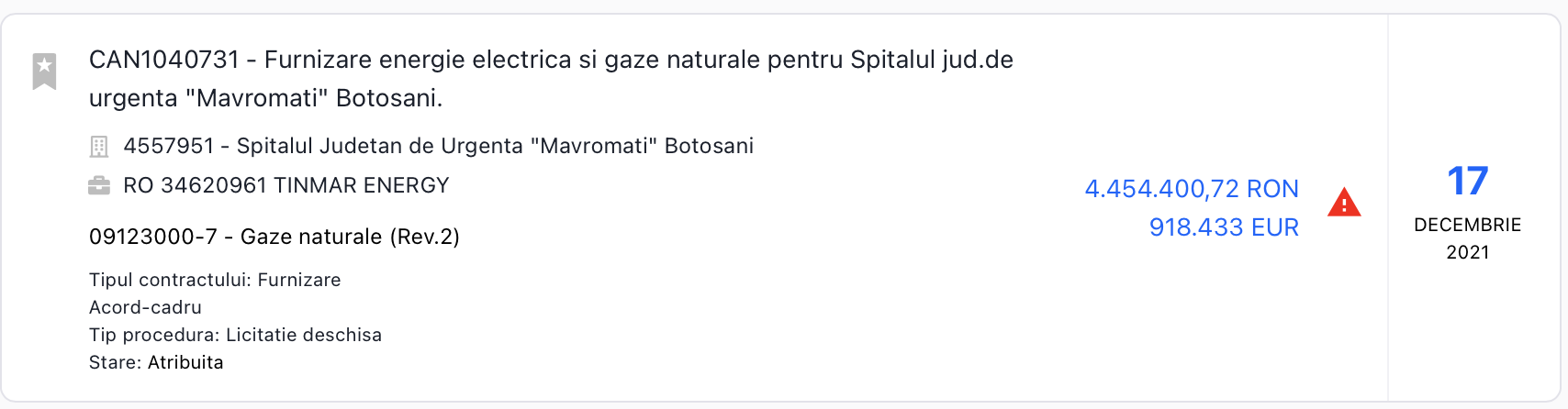Bookmark the CAN1040731 contract notice

(x=44, y=71)
